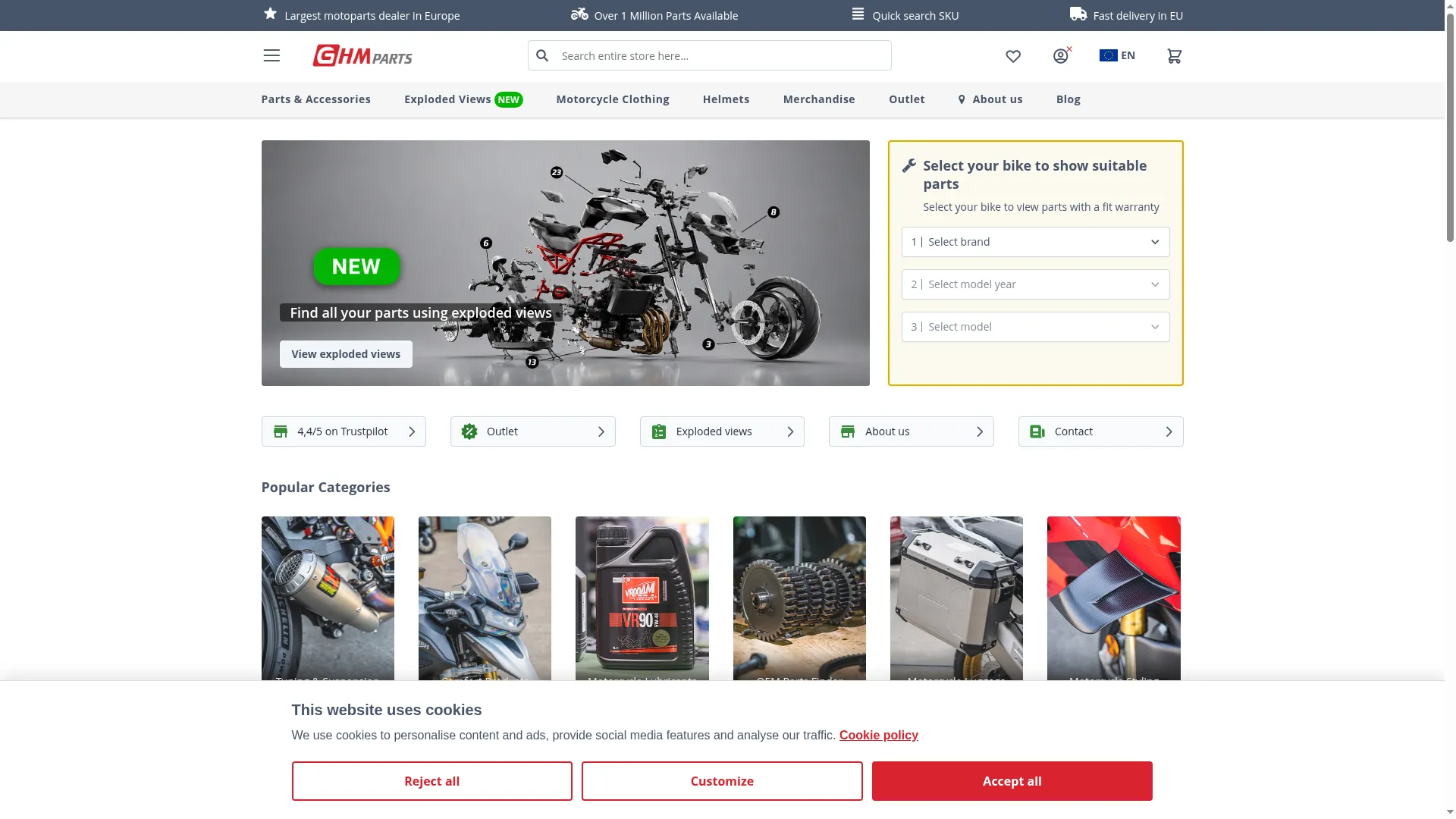The image size is (1456, 819).
Task: Click the Exploded views tile arrow chevron
Action: [790, 431]
